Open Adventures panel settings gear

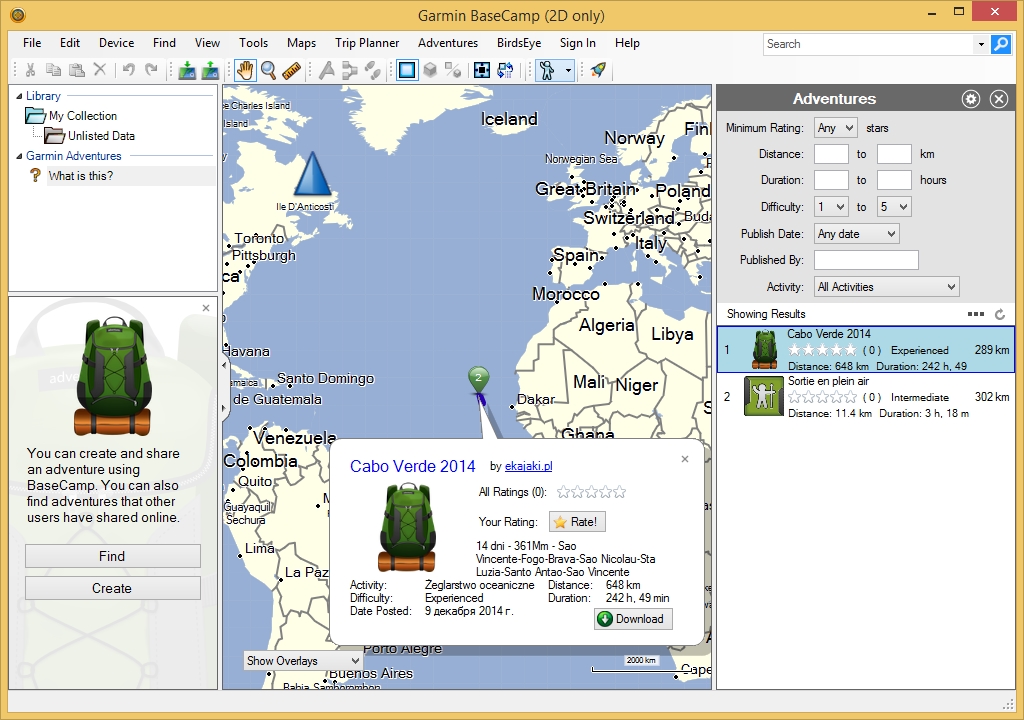pyautogui.click(x=971, y=99)
